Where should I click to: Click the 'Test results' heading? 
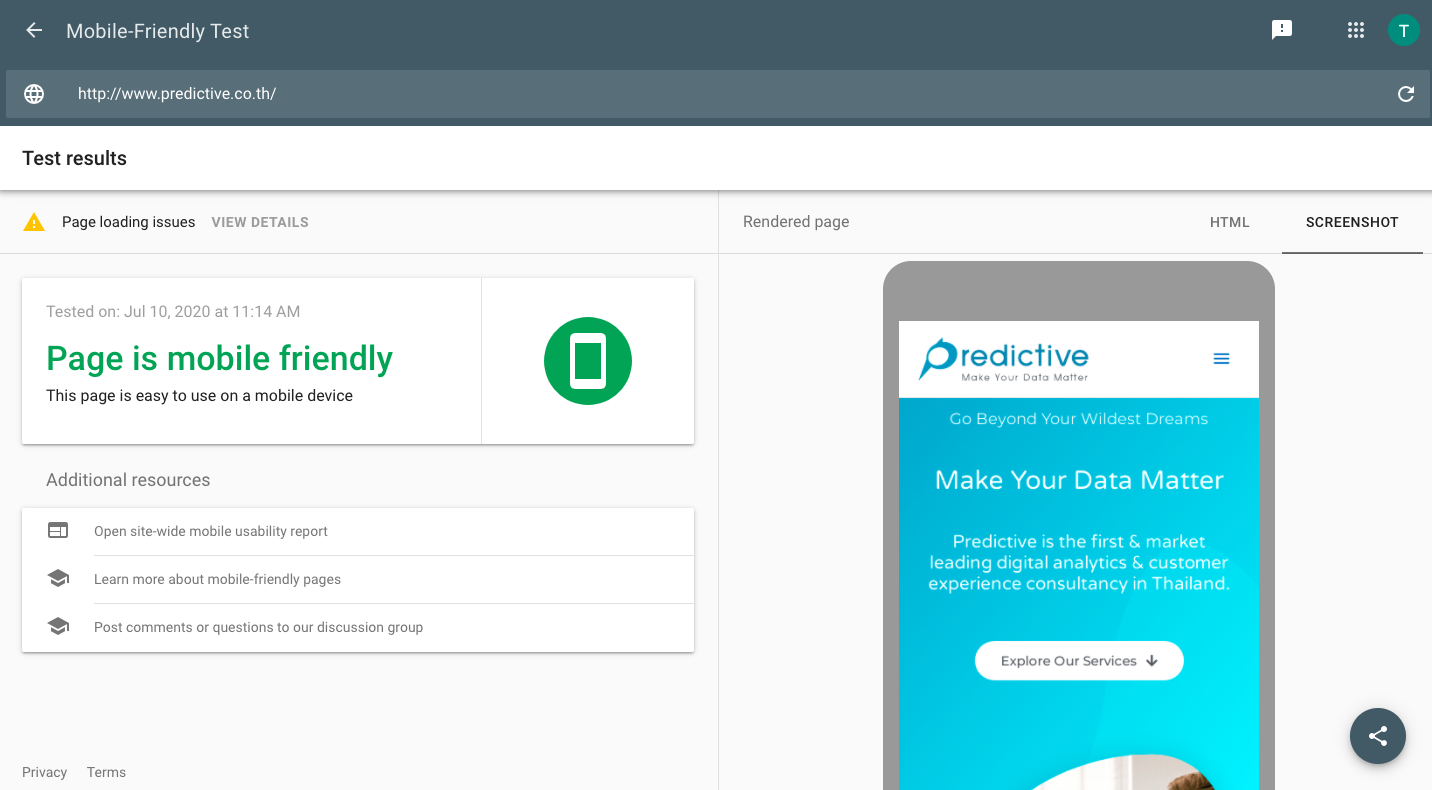[x=74, y=158]
